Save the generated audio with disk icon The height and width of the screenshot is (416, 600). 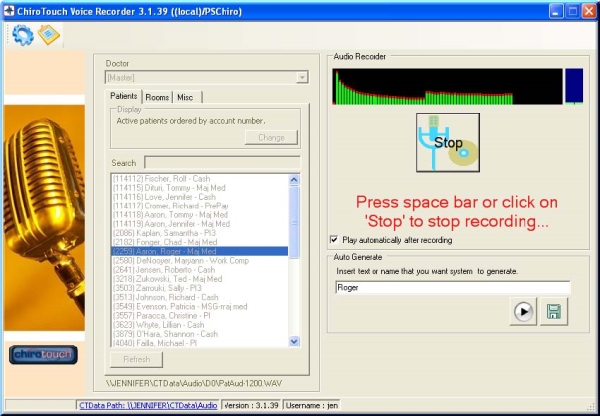552,311
